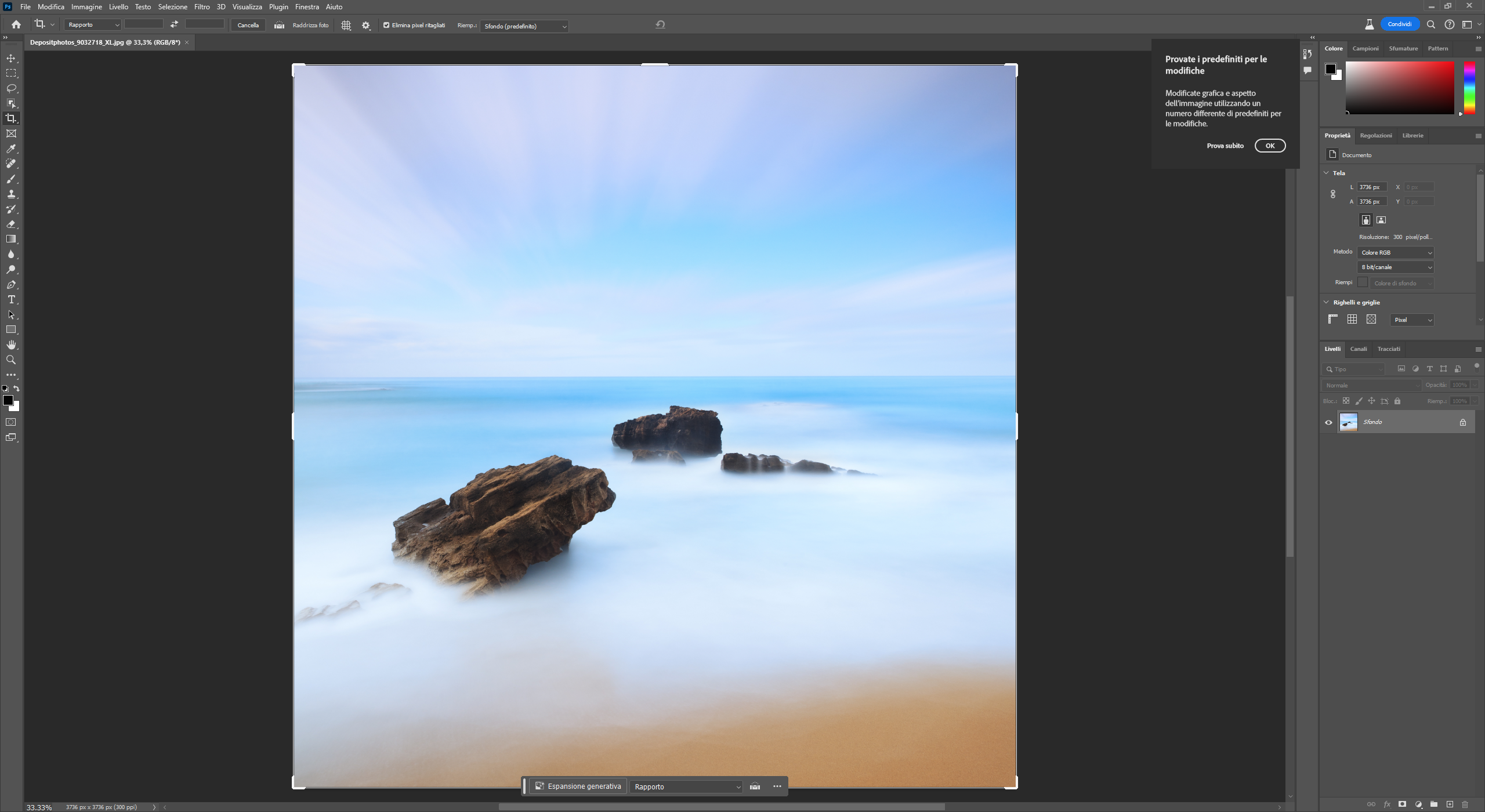Click the Raddrizza foto straighten button
The height and width of the screenshot is (812, 1485).
310,26
